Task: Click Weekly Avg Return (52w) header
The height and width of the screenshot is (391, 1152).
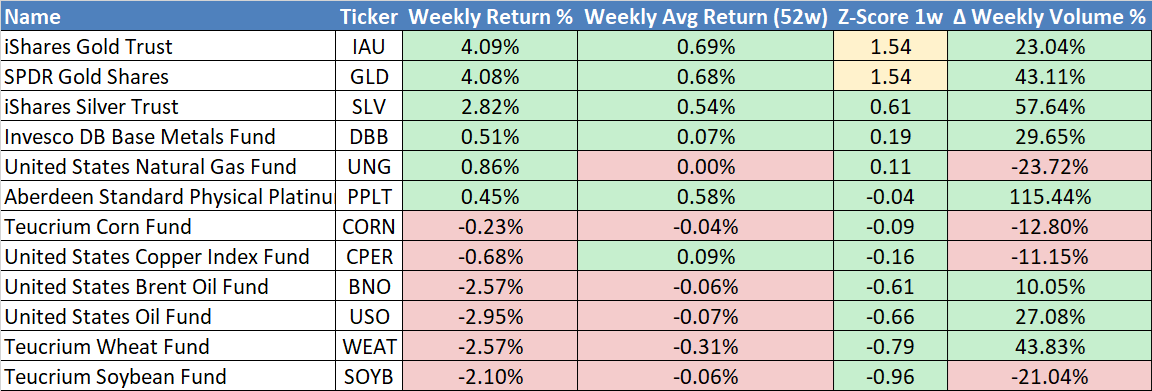Action: 706,16
